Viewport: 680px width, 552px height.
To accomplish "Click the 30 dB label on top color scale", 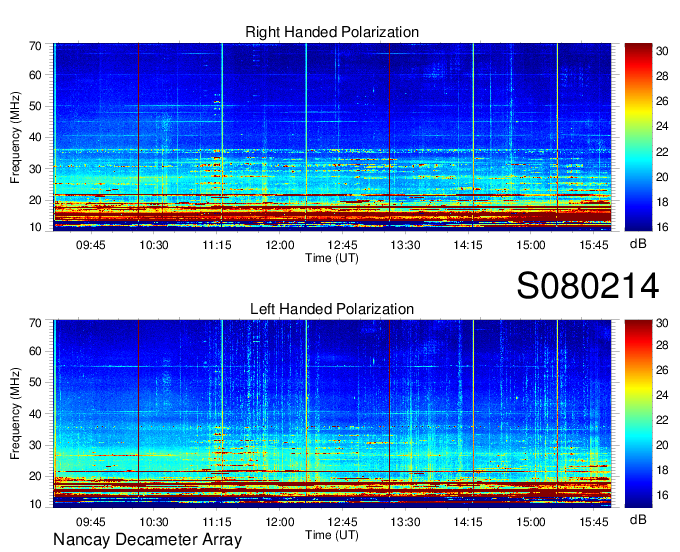I will [662, 51].
